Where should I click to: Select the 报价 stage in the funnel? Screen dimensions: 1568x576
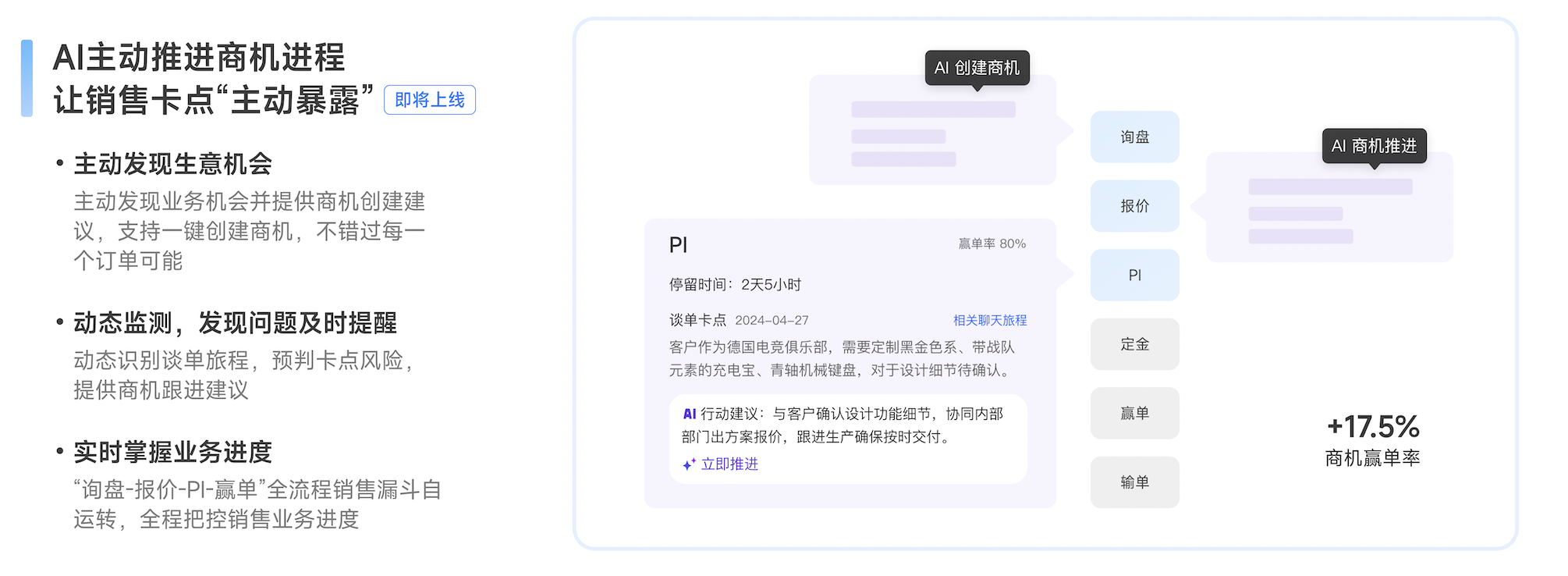[x=1134, y=206]
